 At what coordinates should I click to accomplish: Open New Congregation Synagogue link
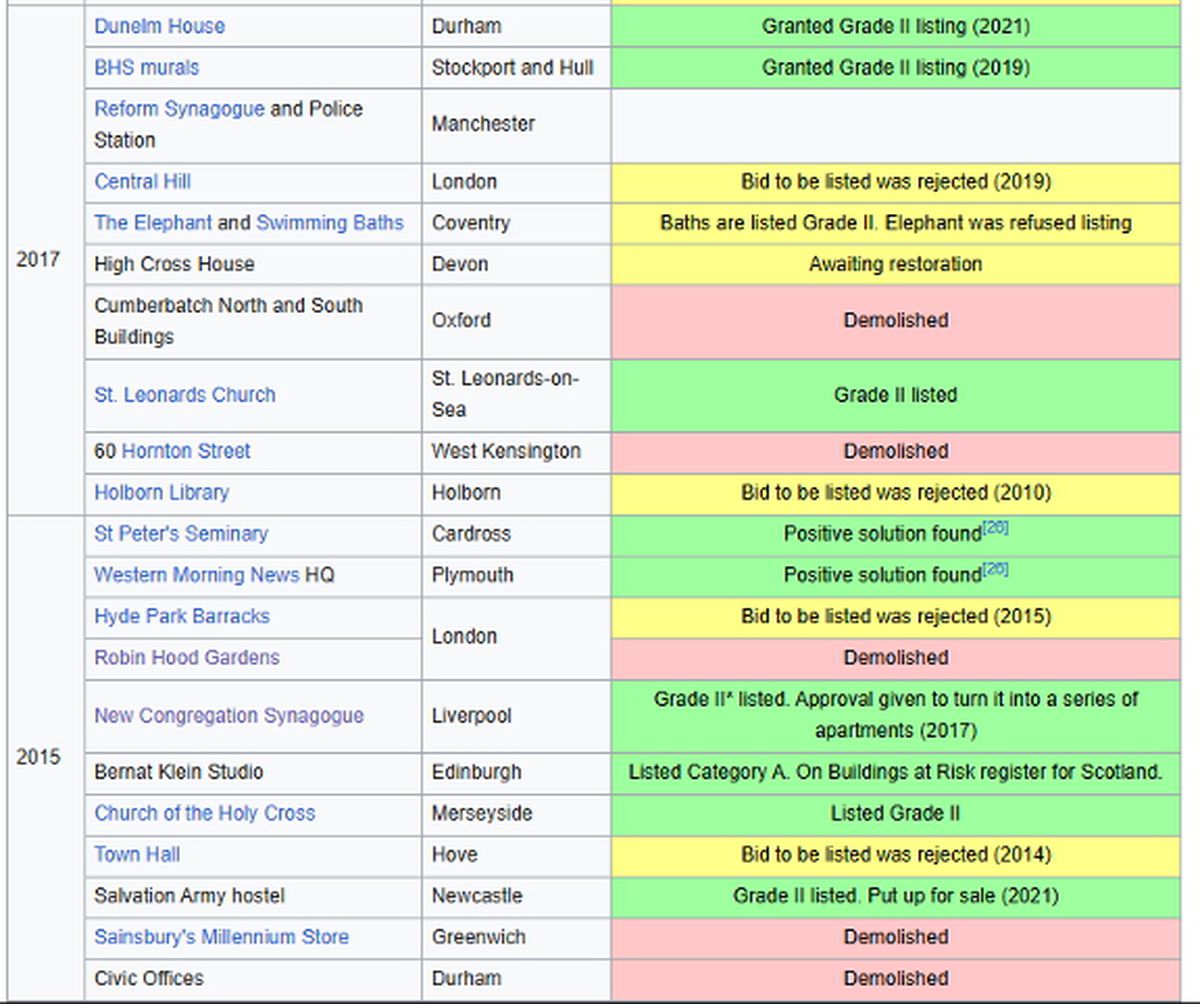tap(228, 715)
